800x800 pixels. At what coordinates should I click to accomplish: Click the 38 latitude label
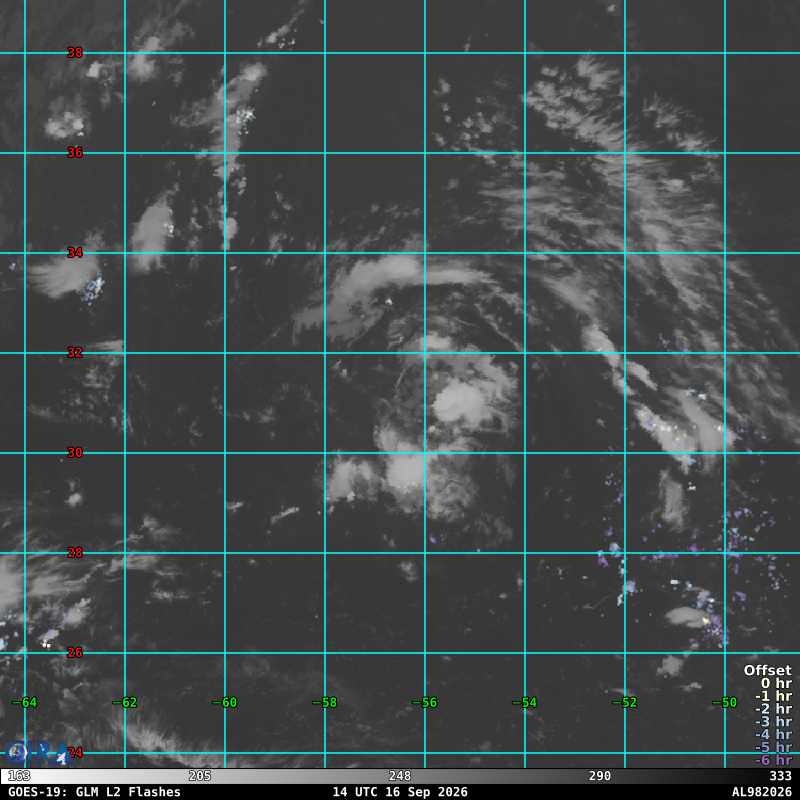75,53
